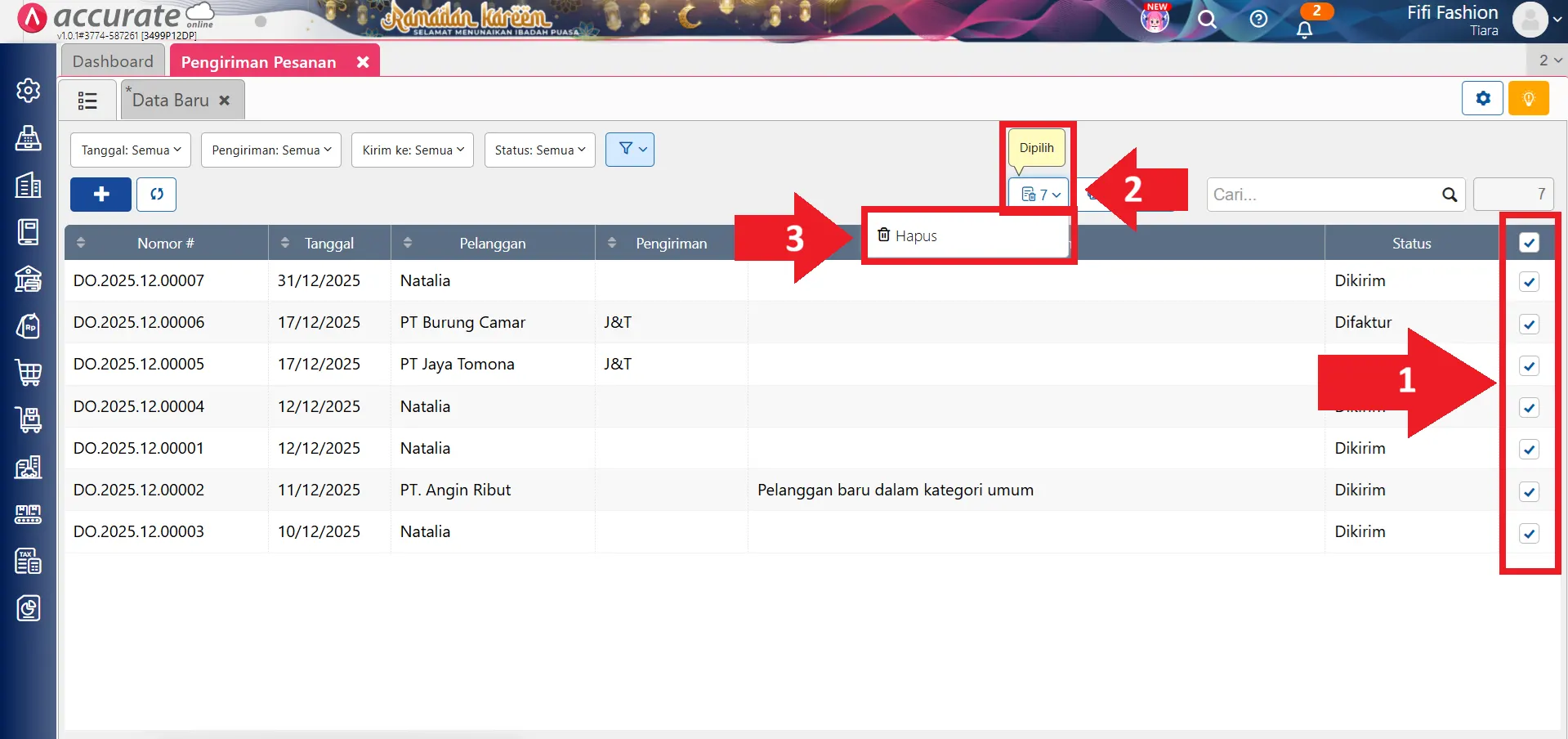Viewport: 1568px width, 739px height.
Task: Uncheck row DO.2025.12.00005 checkbox
Action: tap(1529, 365)
